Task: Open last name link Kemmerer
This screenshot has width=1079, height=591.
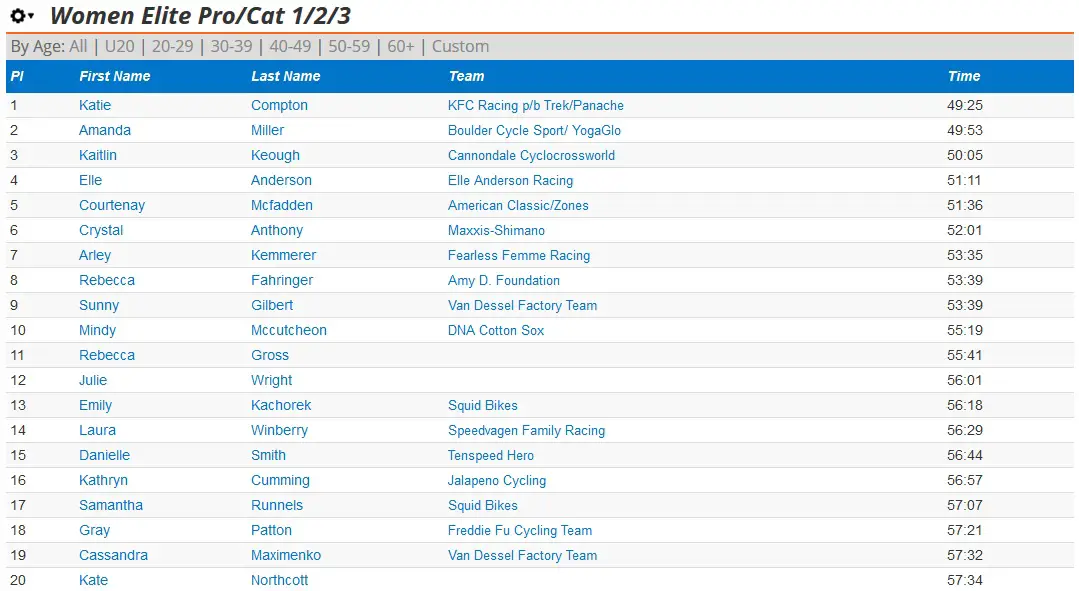Action: (x=284, y=255)
